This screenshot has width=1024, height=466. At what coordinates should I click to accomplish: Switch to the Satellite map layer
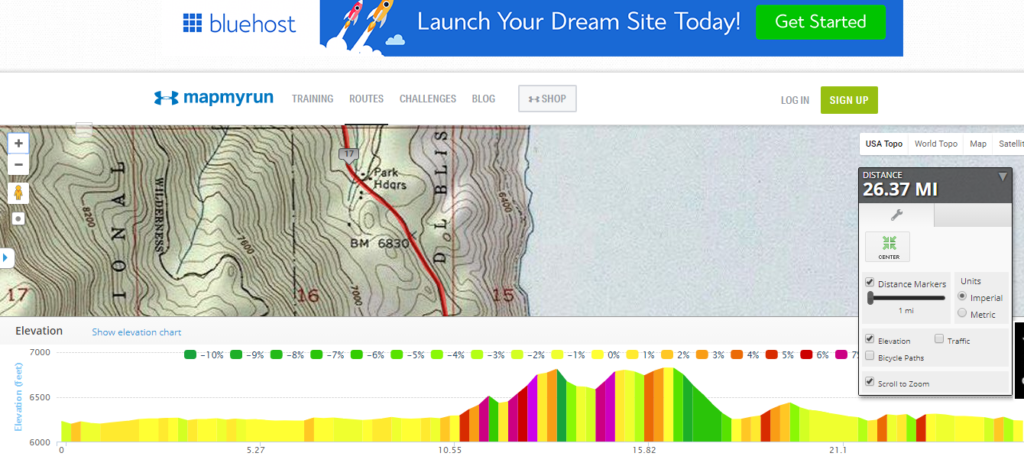[x=1011, y=144]
